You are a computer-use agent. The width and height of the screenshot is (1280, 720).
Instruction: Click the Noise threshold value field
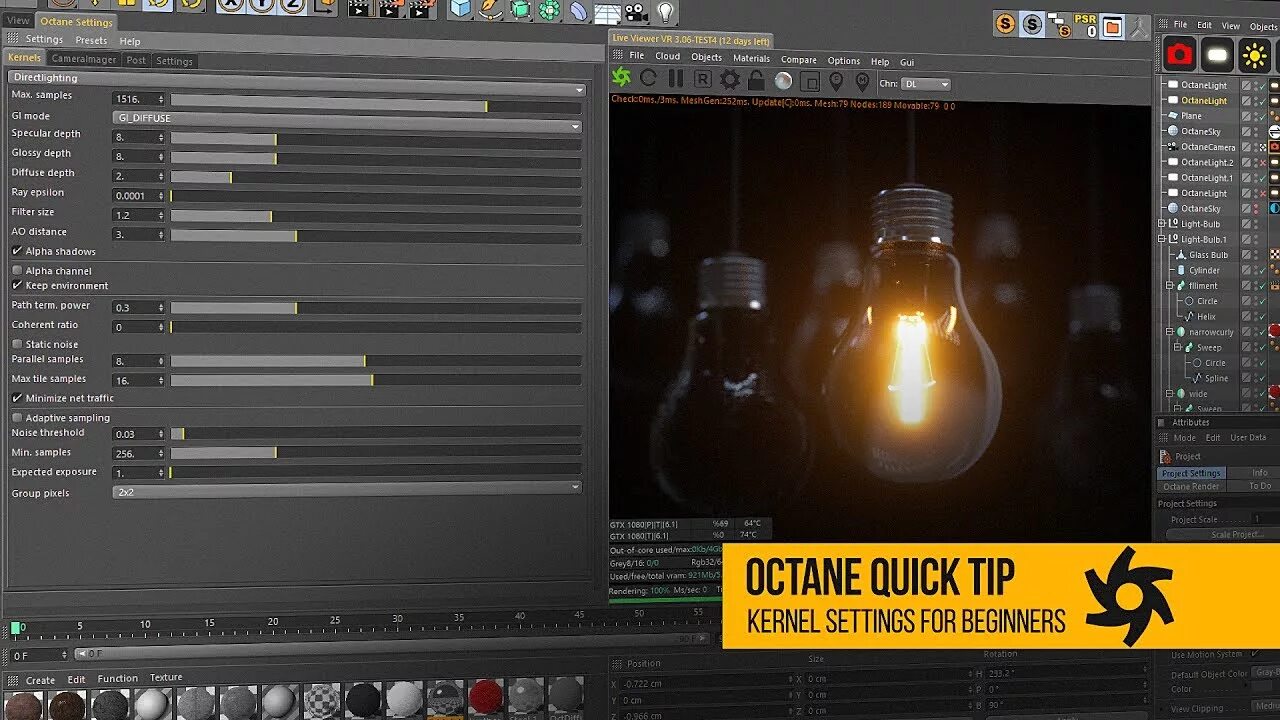click(x=138, y=434)
